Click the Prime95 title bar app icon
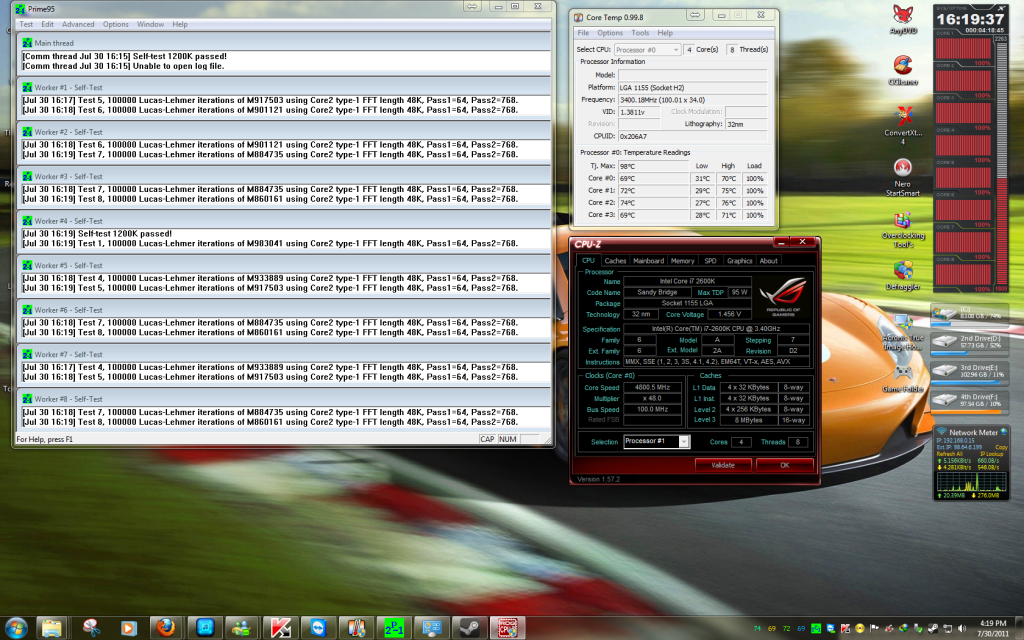 [20, 9]
